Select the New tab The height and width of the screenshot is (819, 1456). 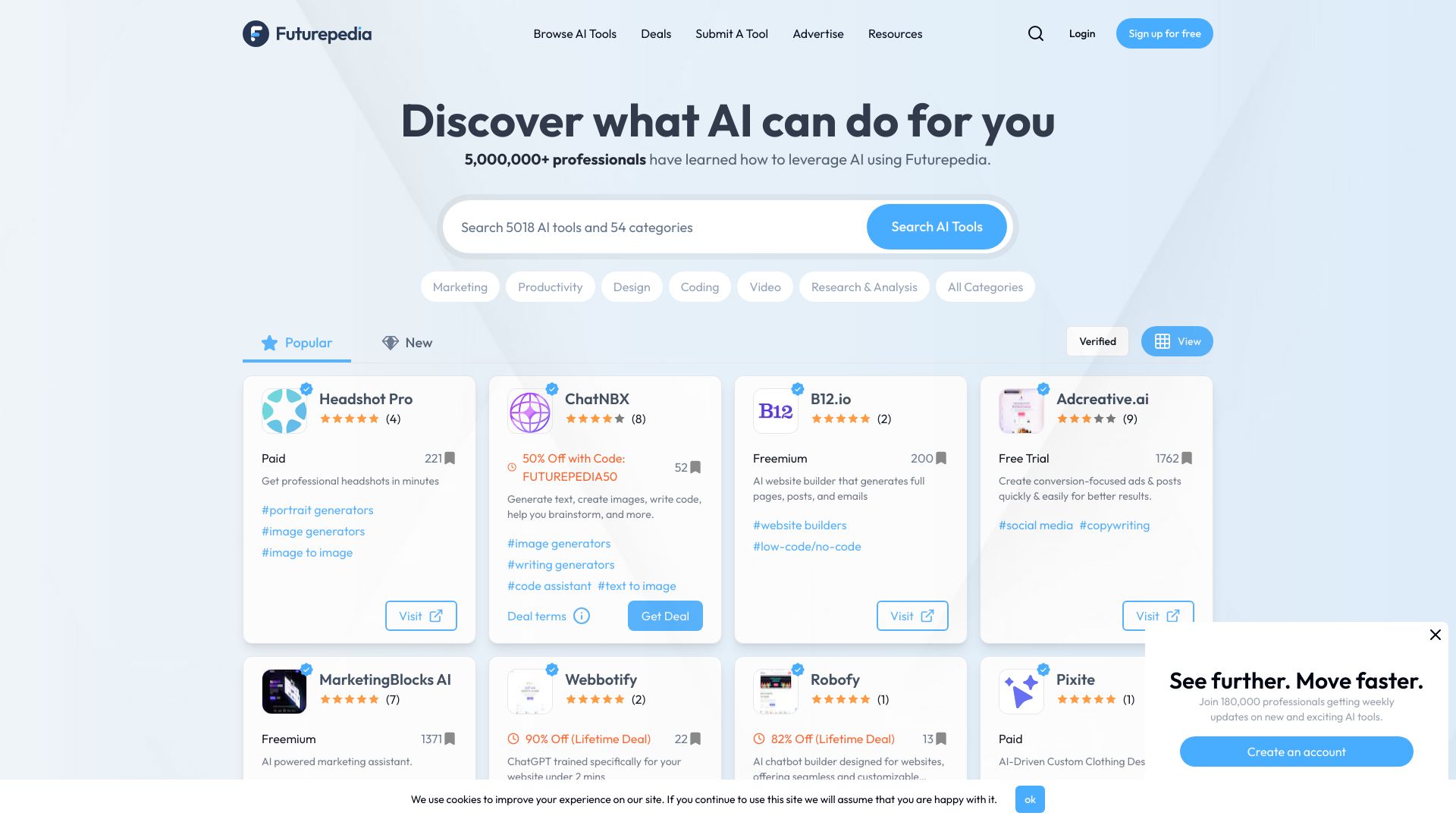point(418,343)
